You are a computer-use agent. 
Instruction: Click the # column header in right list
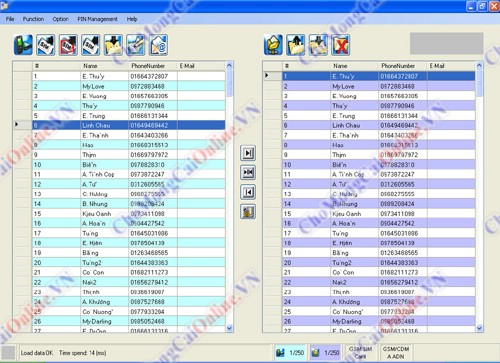pyautogui.click(x=306, y=66)
